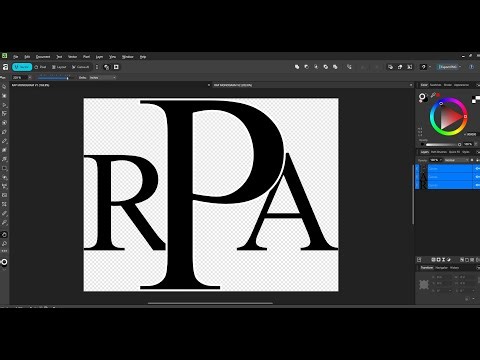Viewport: 480px width, 360px height.
Task: Click the Merge Curves toolbar icon
Action: [x=349, y=67]
